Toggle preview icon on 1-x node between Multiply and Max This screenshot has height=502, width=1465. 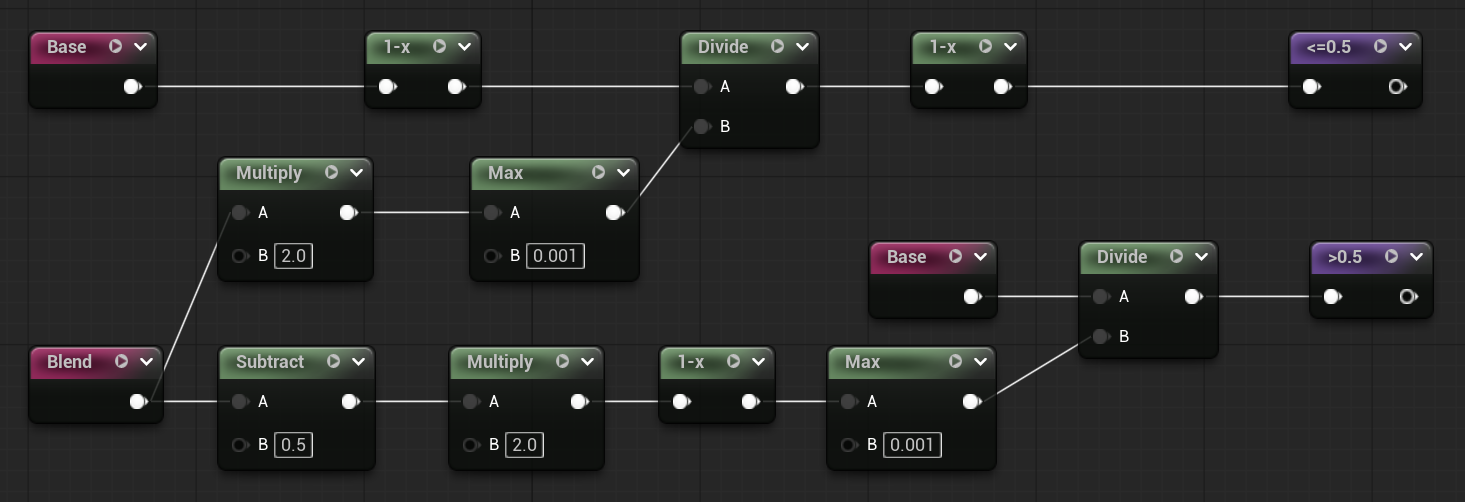(x=734, y=362)
